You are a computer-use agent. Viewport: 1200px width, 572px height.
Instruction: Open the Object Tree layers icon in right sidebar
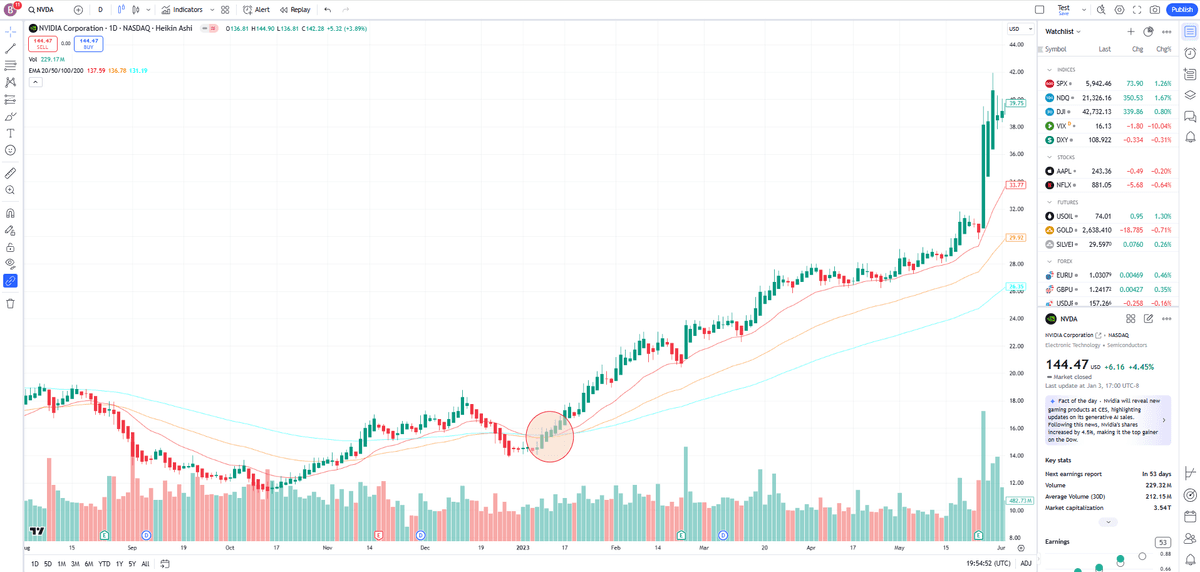1190,95
